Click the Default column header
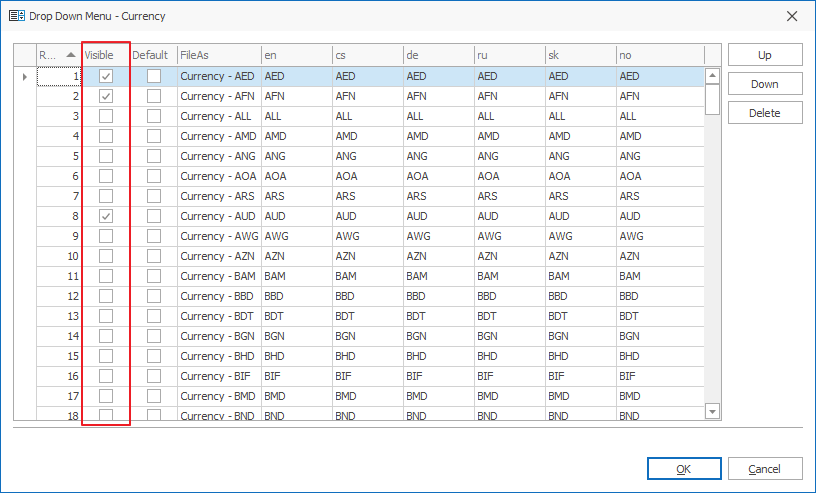816x493 pixels. coord(153,55)
